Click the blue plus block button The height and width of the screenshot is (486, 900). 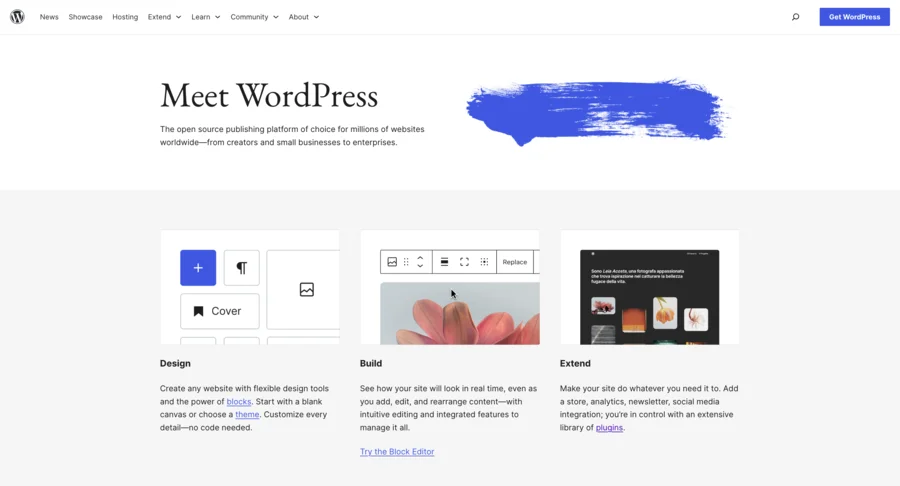pyautogui.click(x=198, y=267)
